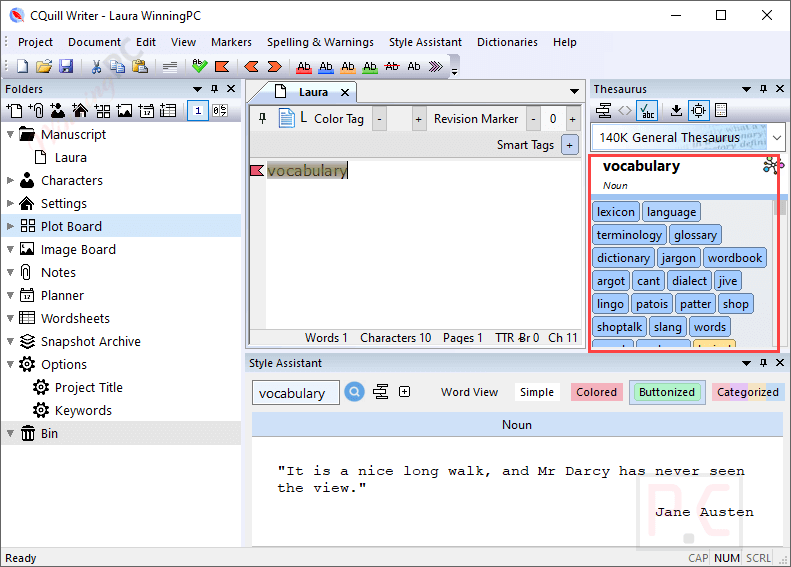Open Spelling & Warnings menu
The width and height of the screenshot is (791, 567).
(320, 42)
